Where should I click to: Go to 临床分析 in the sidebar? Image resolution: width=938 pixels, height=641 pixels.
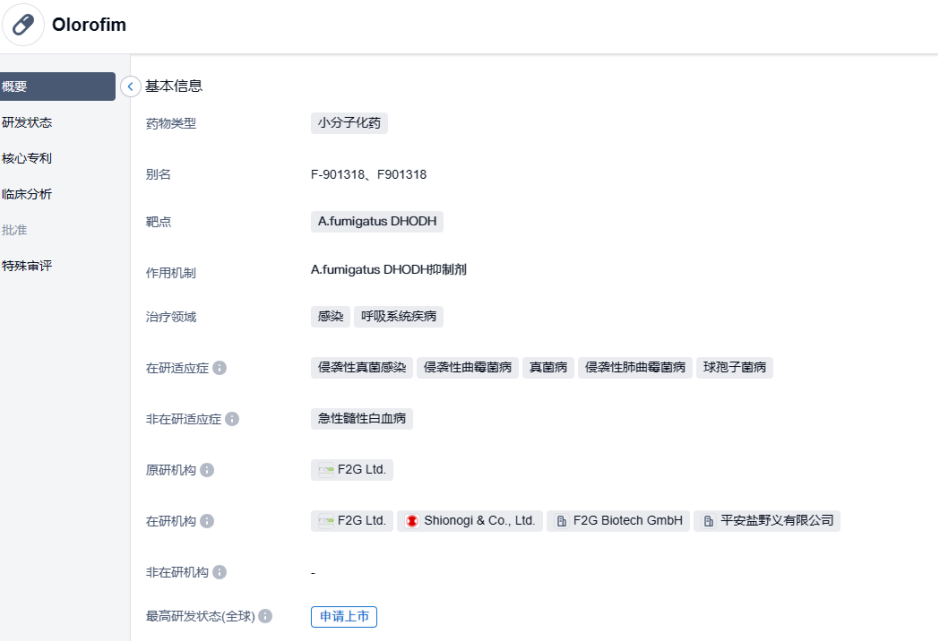[x=28, y=194]
